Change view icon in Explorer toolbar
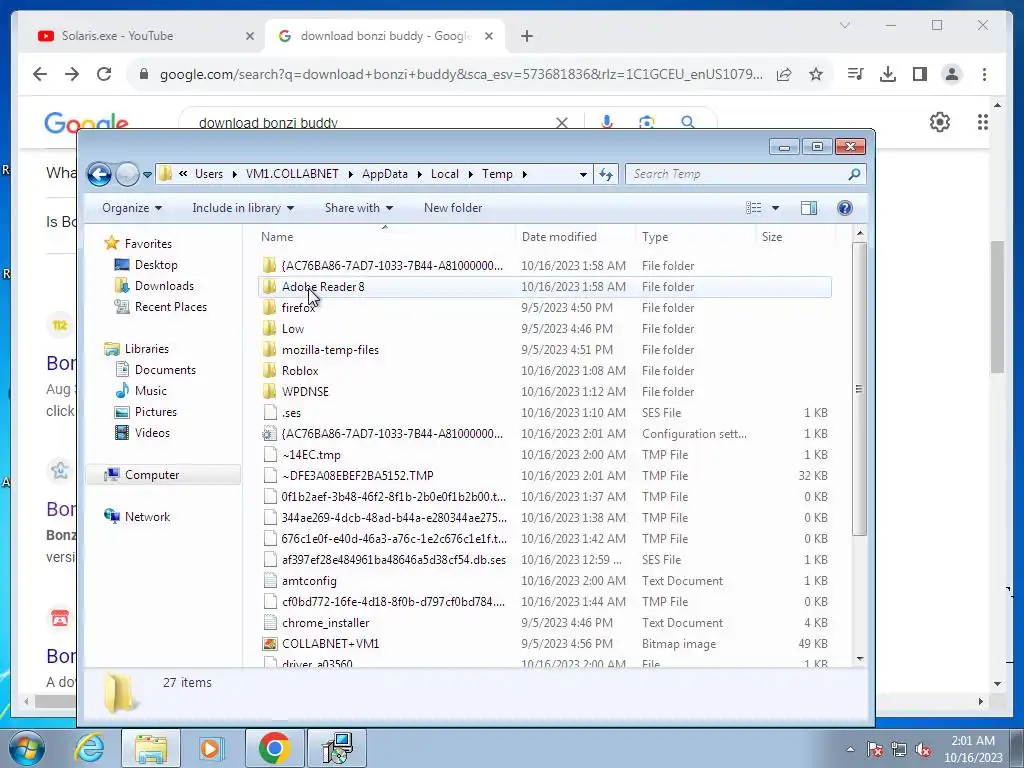1024x768 pixels. click(754, 208)
